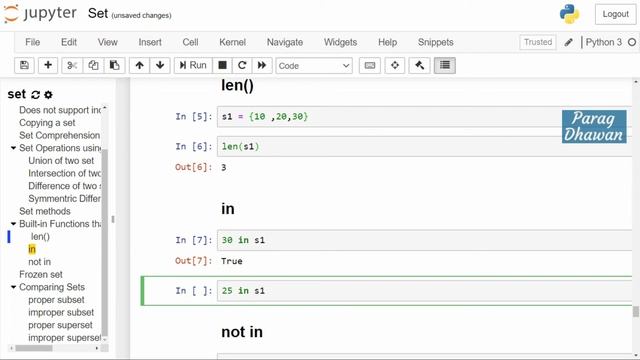Screen dimensions: 640x360
Task: Click the hammer toolbar icon
Action: pyautogui.click(x=419, y=65)
